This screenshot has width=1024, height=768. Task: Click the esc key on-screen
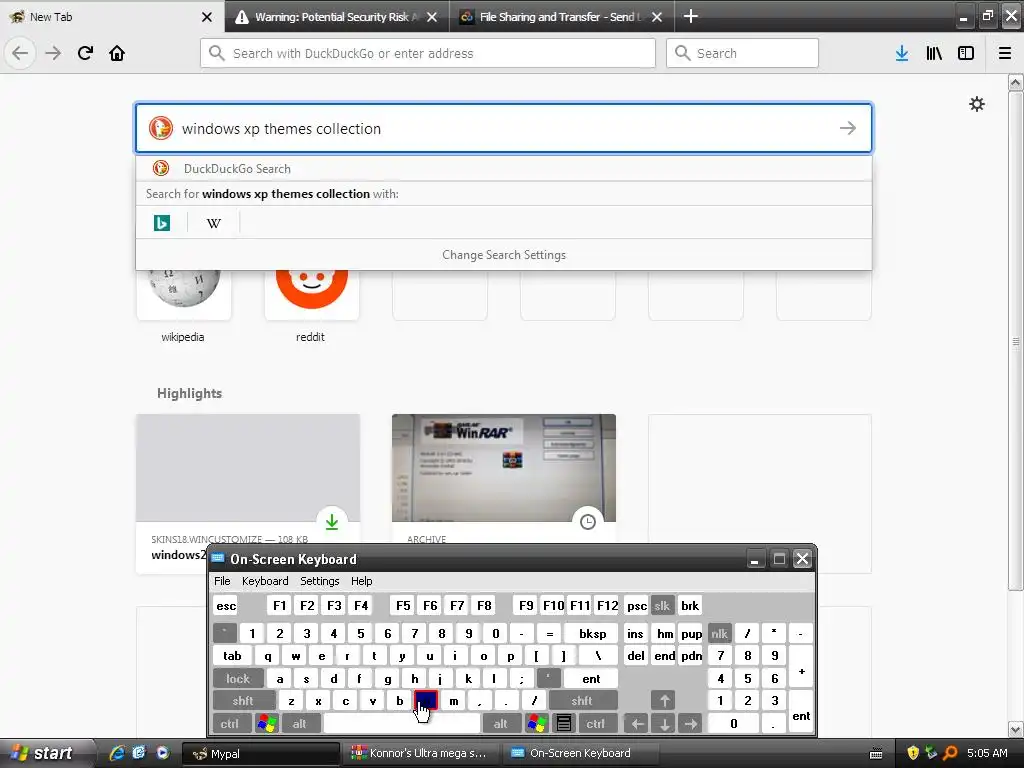pyautogui.click(x=226, y=605)
